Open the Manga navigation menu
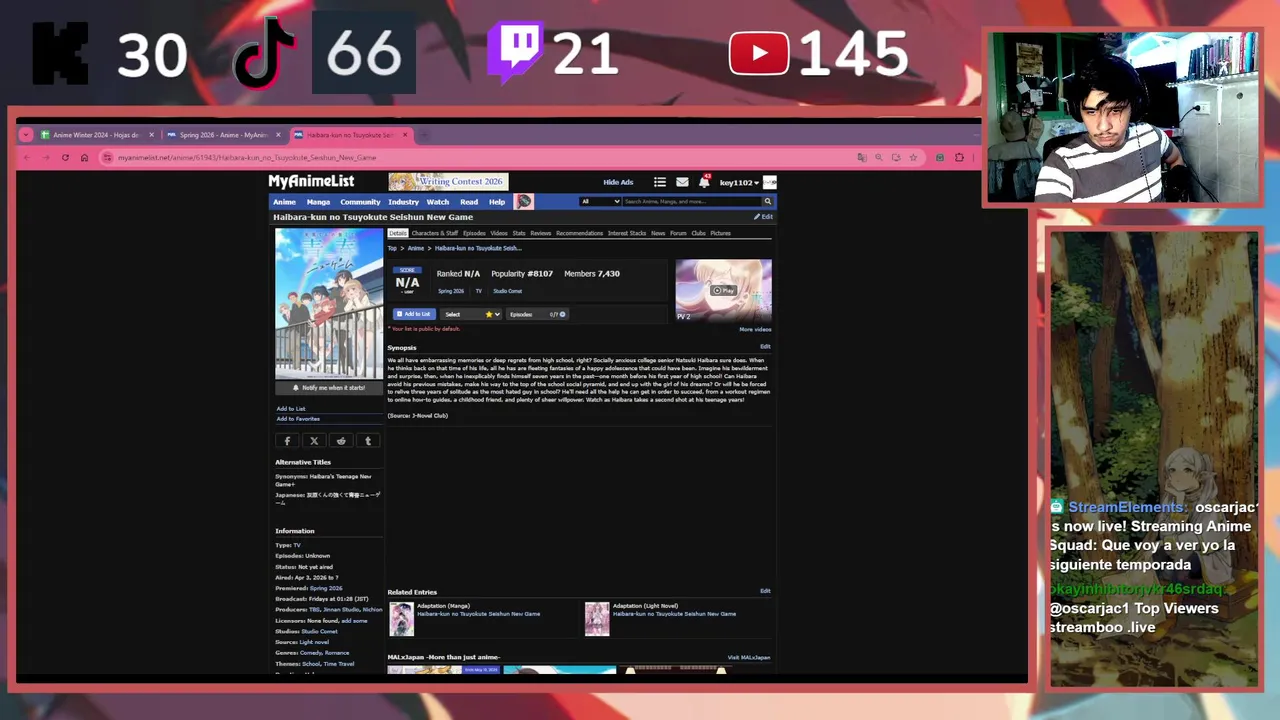1280x720 pixels. 318,202
